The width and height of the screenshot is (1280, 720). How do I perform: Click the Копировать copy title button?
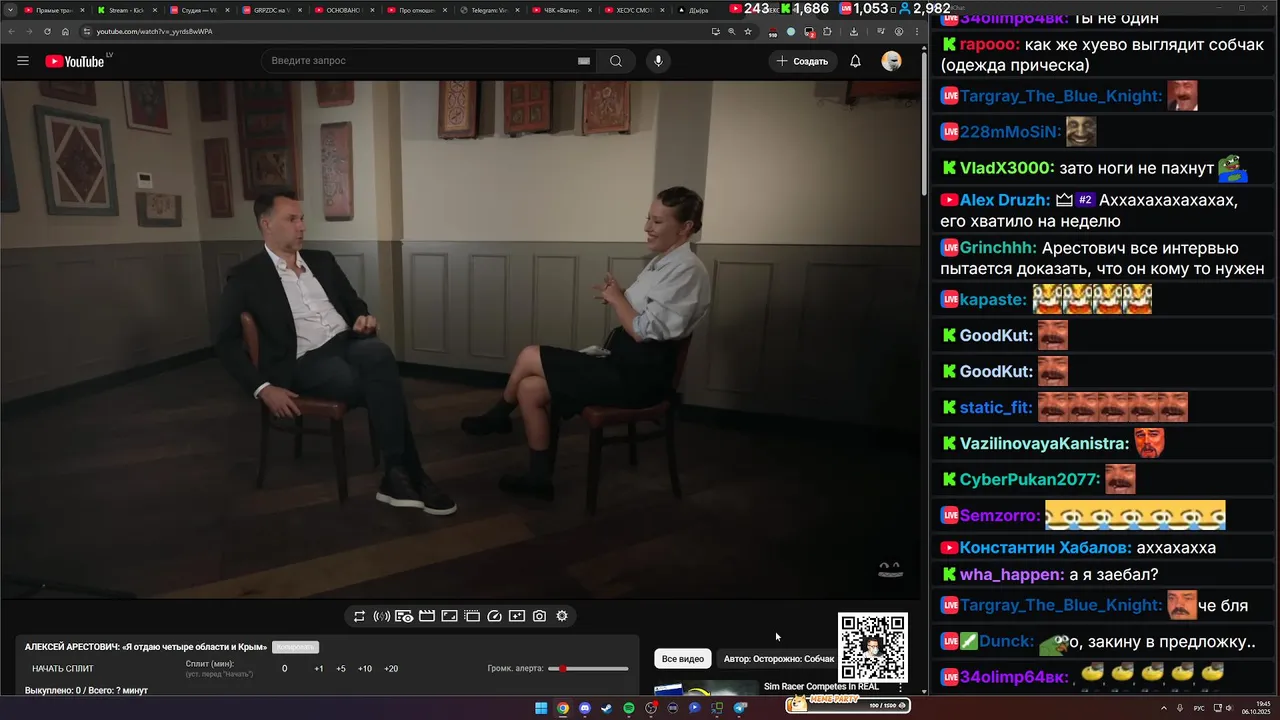(x=295, y=647)
